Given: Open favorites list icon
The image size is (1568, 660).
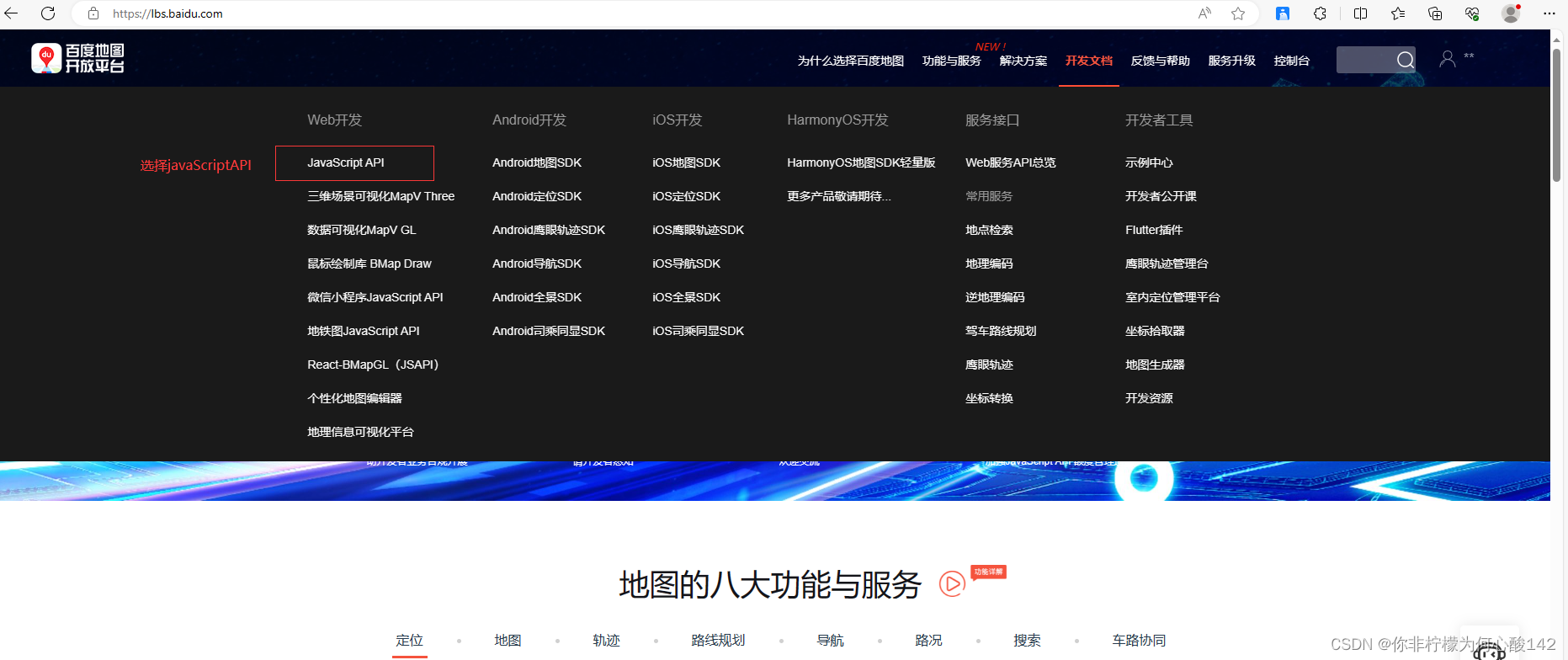Looking at the screenshot, I should pos(1398,13).
